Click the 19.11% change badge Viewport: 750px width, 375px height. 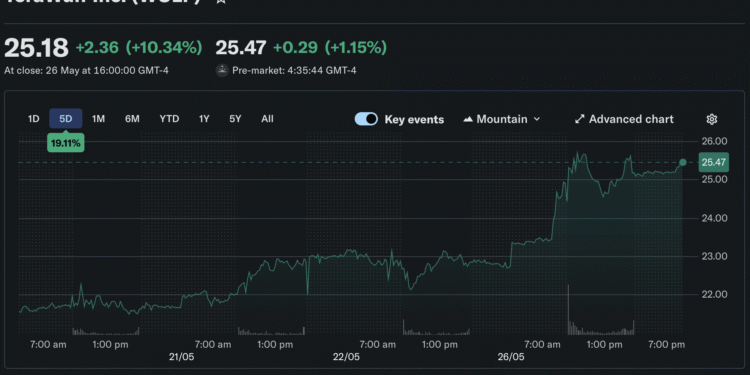pos(66,143)
